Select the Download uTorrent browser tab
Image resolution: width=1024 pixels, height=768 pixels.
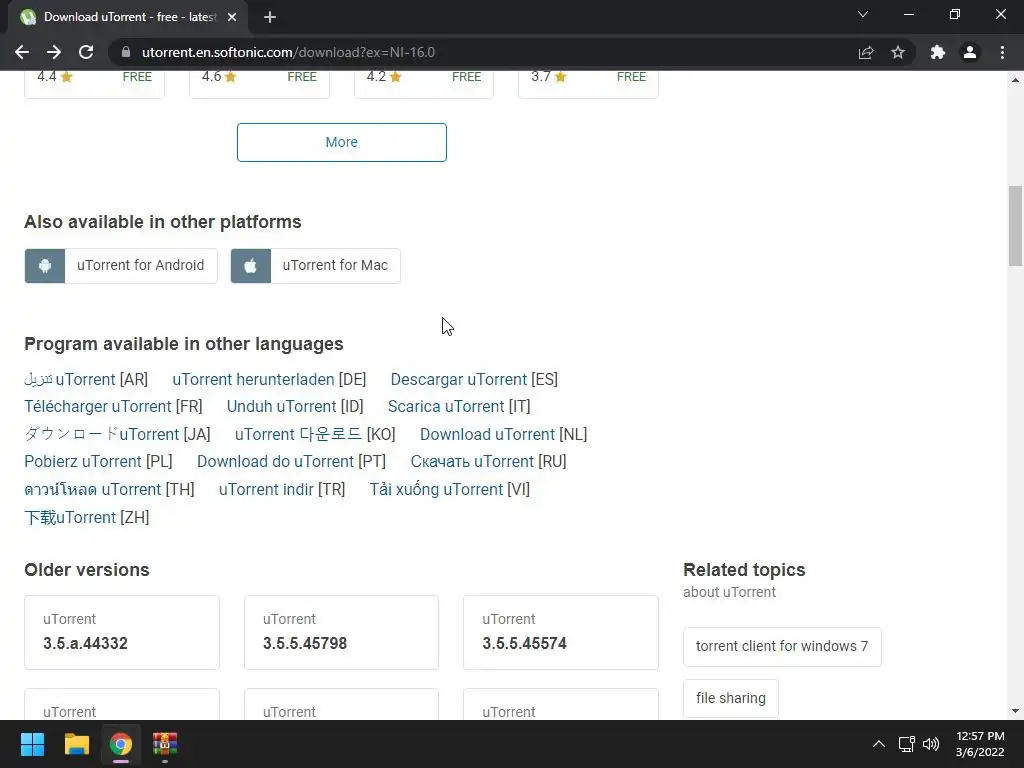129,17
